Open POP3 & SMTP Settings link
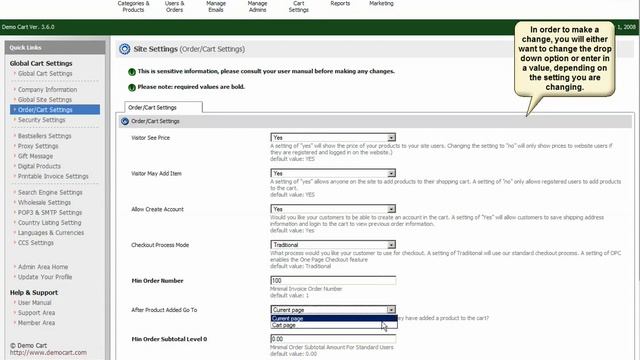Viewport: 640px width, 360px height. pos(50,212)
